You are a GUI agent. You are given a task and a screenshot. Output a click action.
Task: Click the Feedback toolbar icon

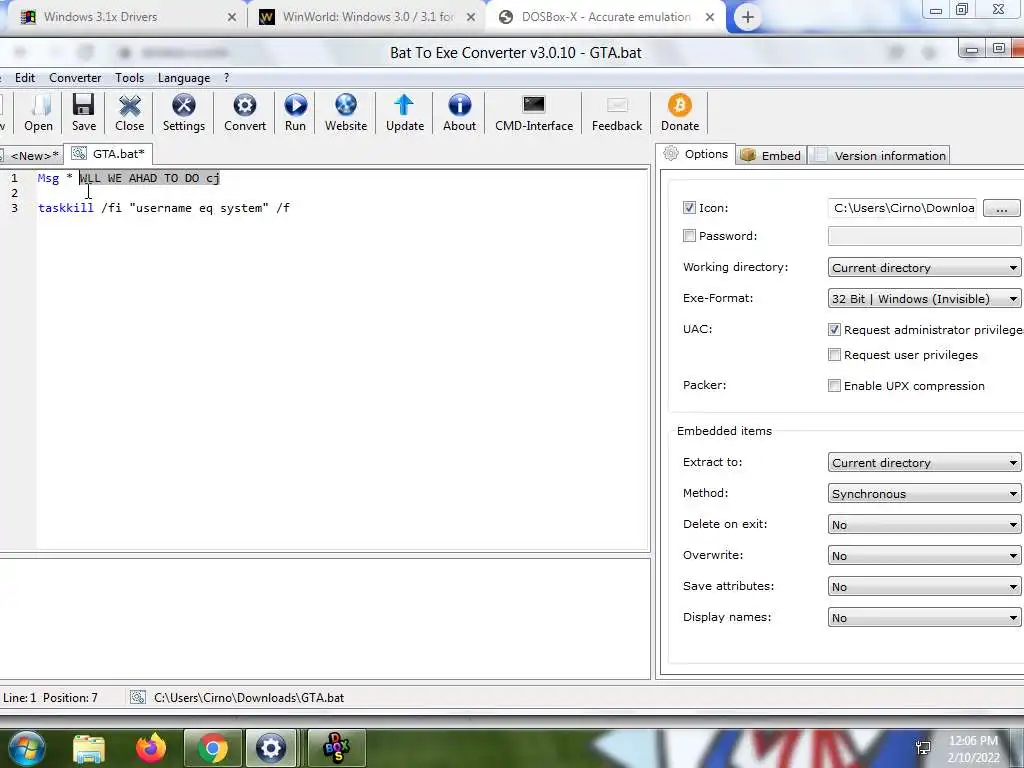coord(616,112)
